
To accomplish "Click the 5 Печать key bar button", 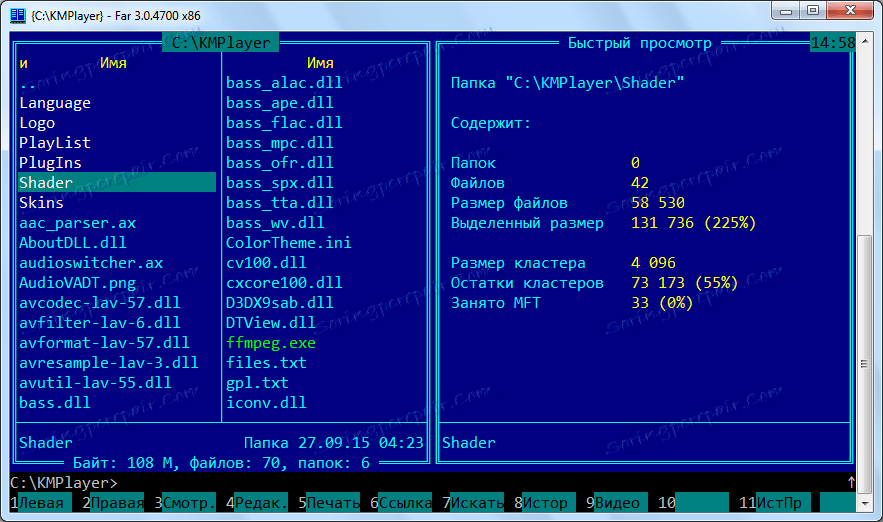I will (x=329, y=502).
